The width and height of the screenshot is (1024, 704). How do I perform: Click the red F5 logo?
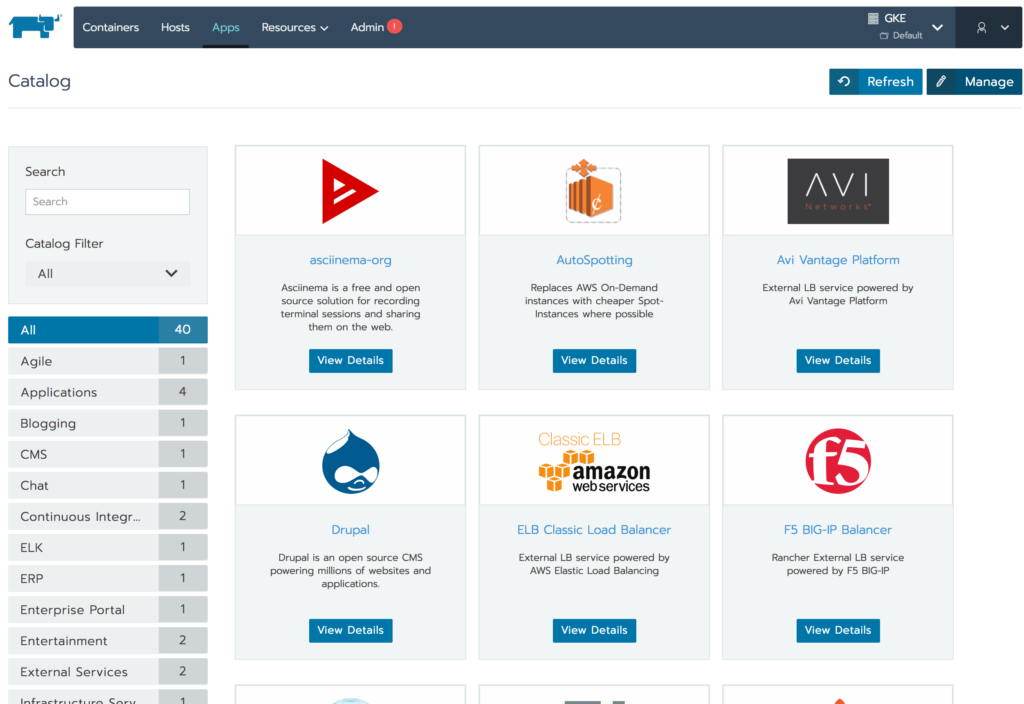tap(838, 461)
